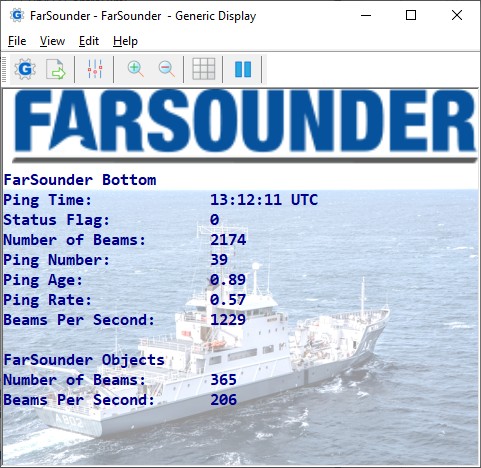Click the objects Number of Beams value '365'
Screen dimensions: 481x468
(223, 380)
